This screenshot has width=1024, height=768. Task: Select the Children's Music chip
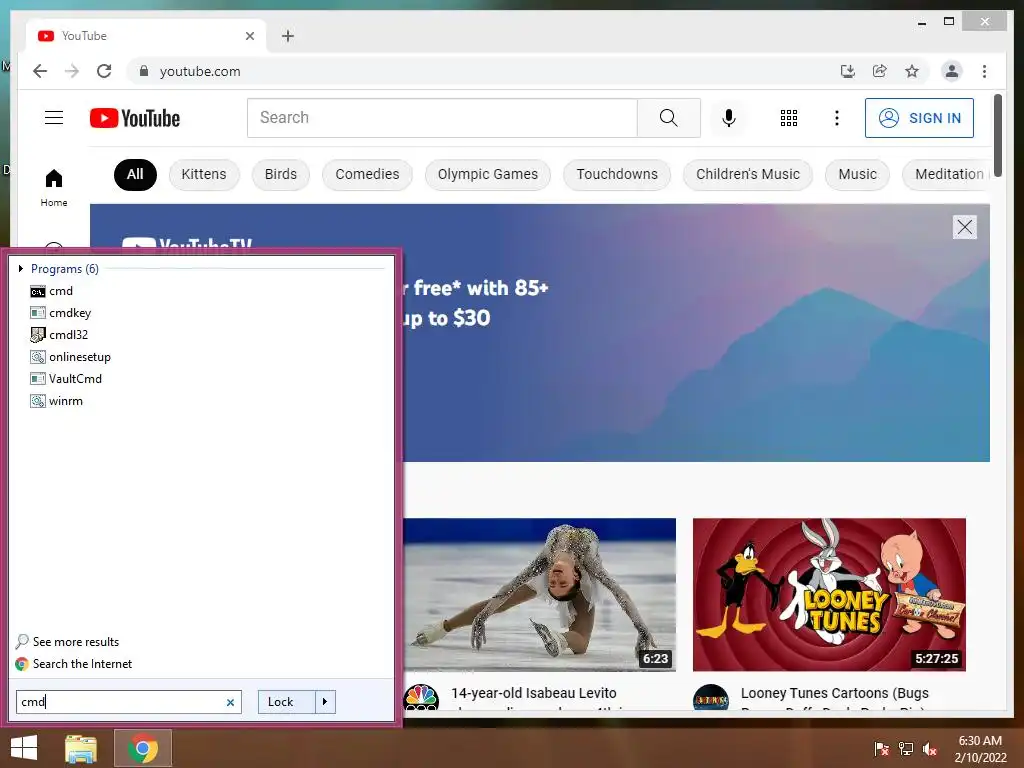click(748, 174)
